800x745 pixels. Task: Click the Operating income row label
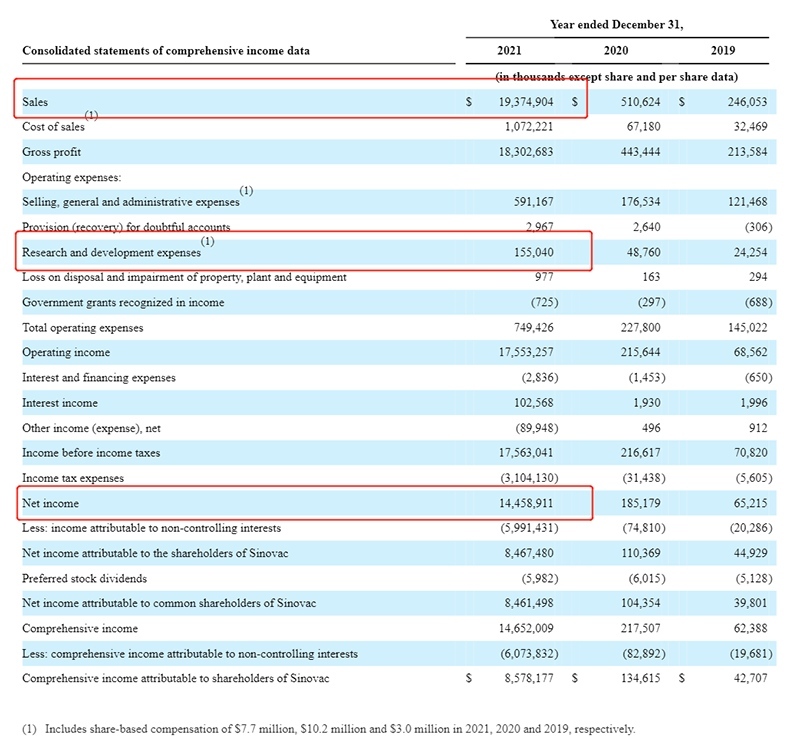click(x=66, y=353)
